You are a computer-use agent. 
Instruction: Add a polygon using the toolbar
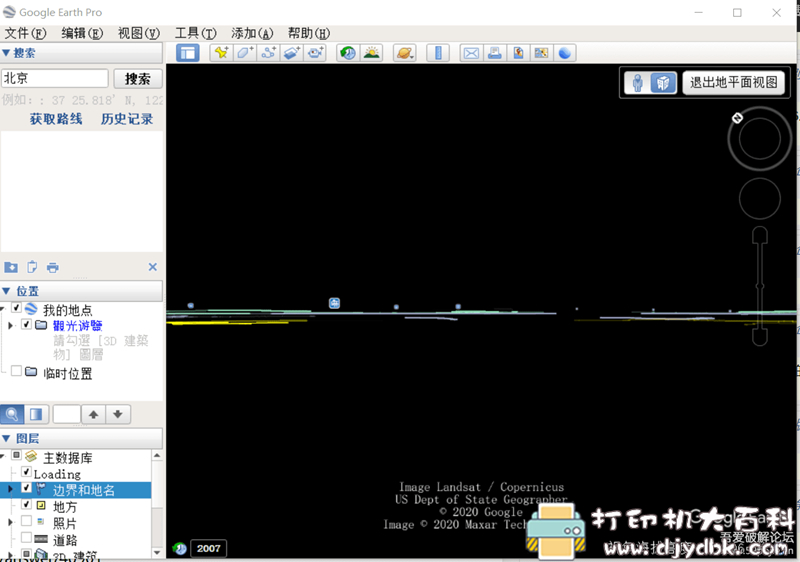click(x=245, y=53)
